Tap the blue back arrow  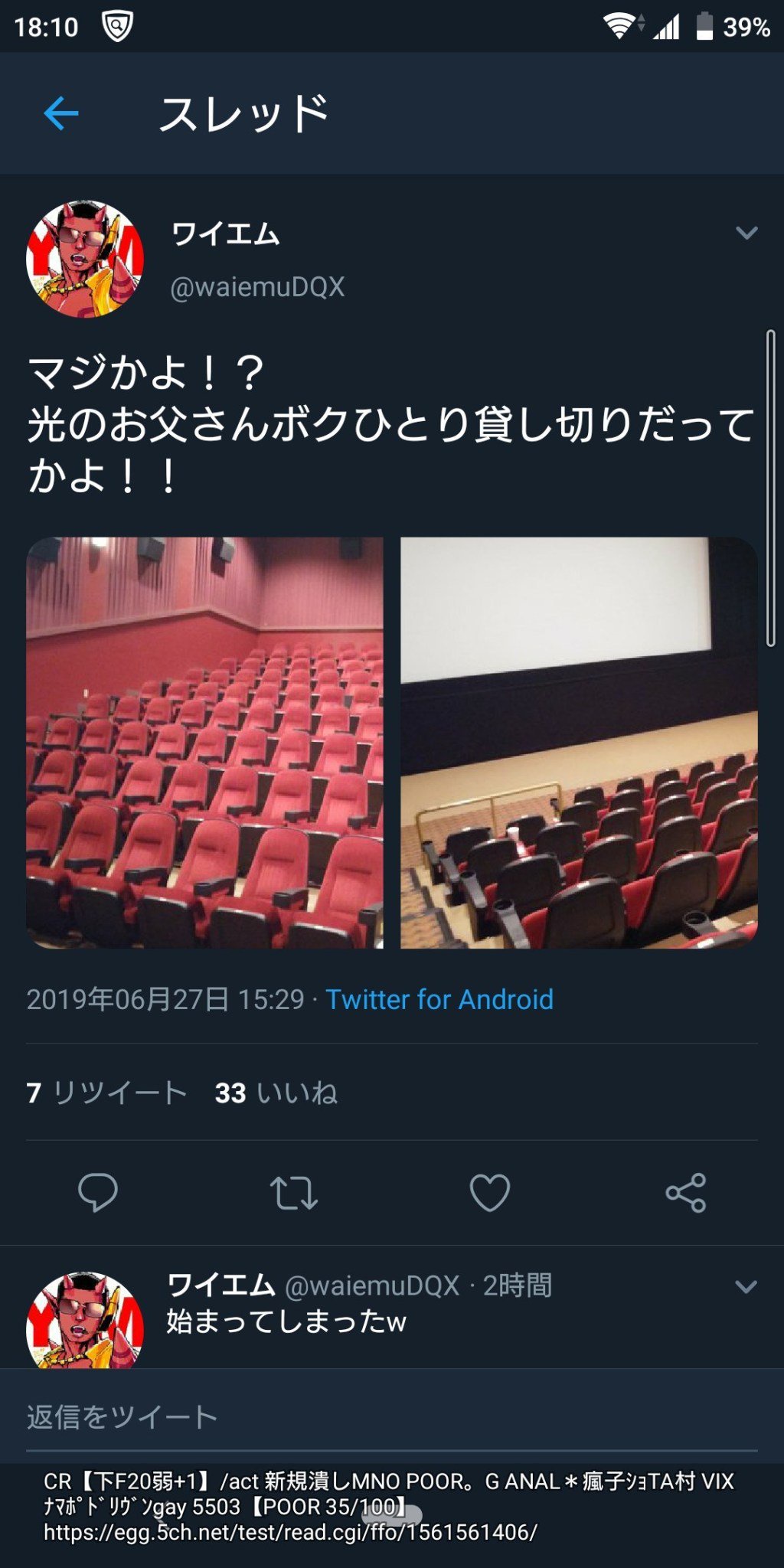(x=61, y=114)
